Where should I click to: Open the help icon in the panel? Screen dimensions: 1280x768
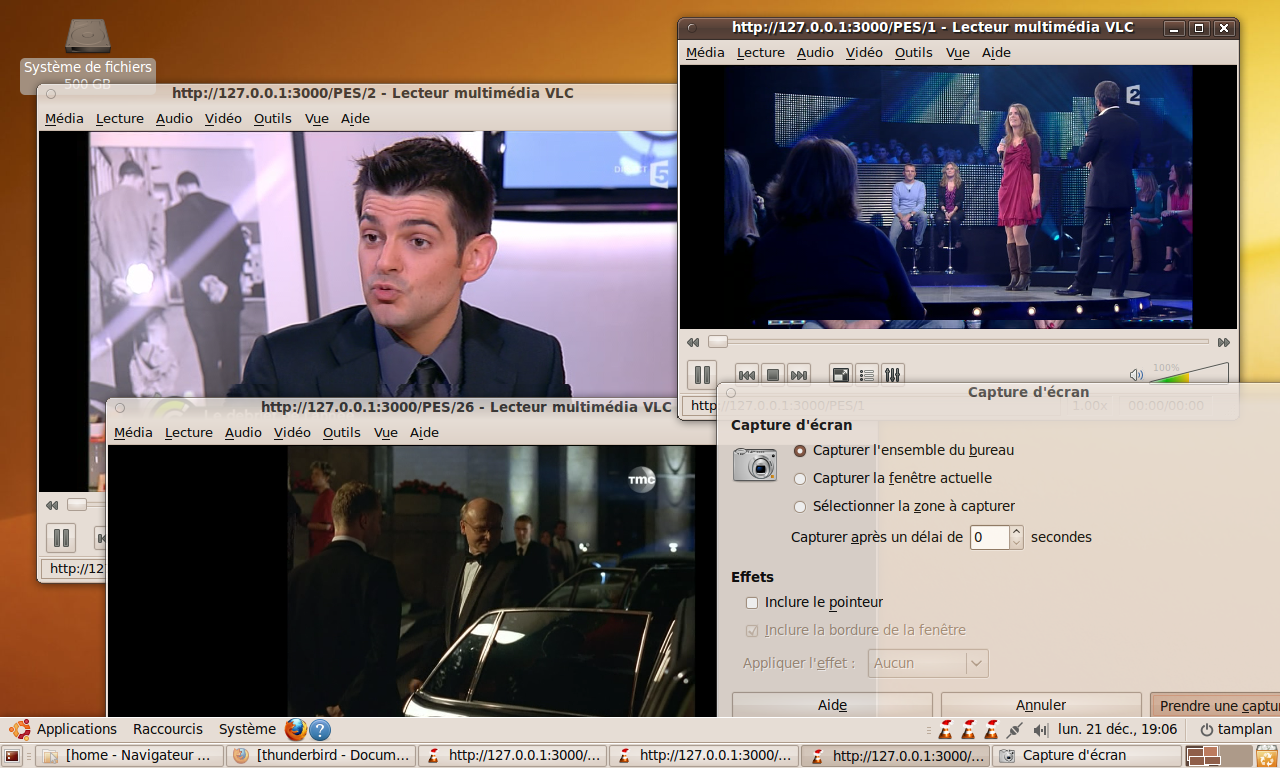[320, 729]
